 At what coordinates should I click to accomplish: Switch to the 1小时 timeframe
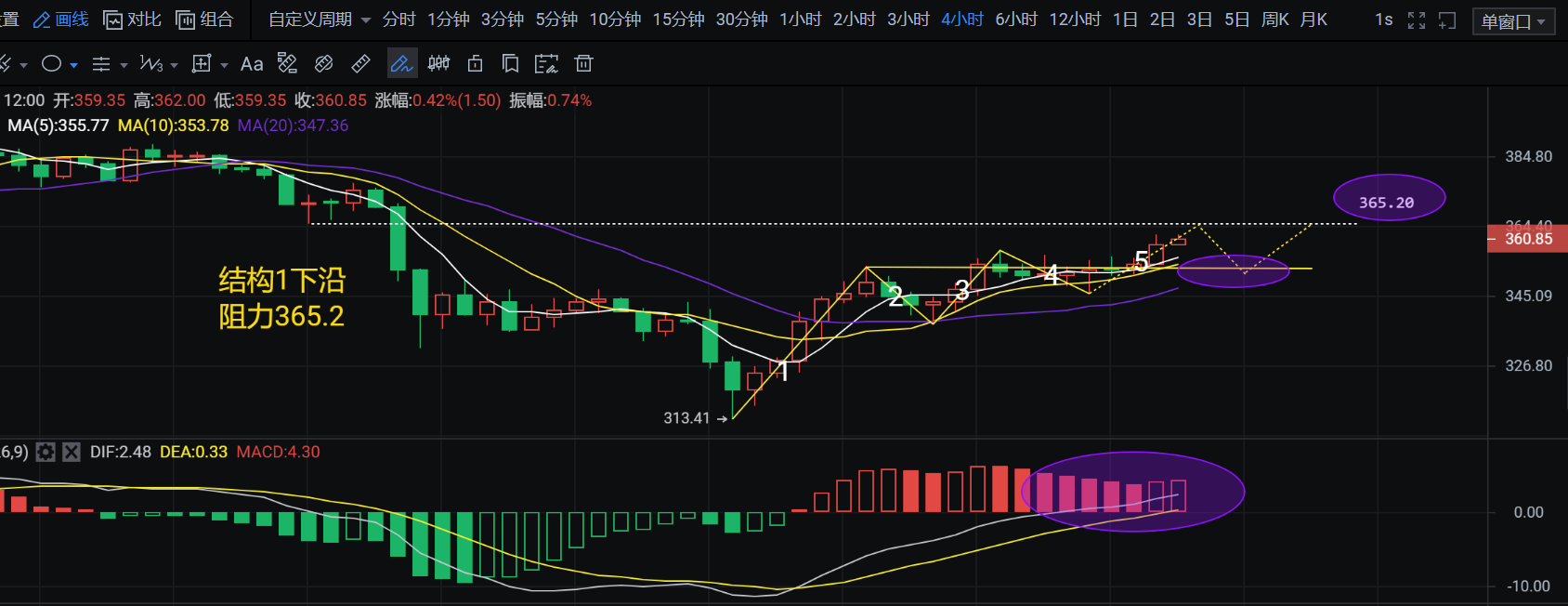click(x=800, y=20)
